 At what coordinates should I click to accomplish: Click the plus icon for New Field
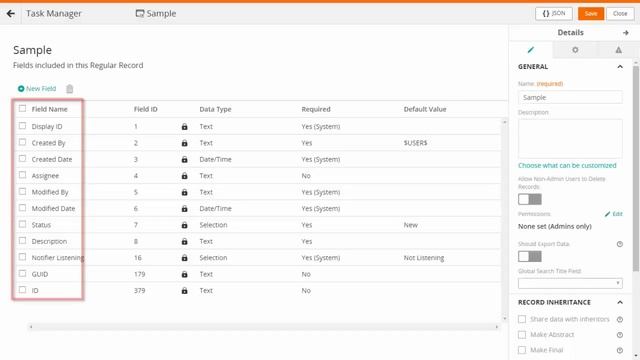click(x=21, y=89)
